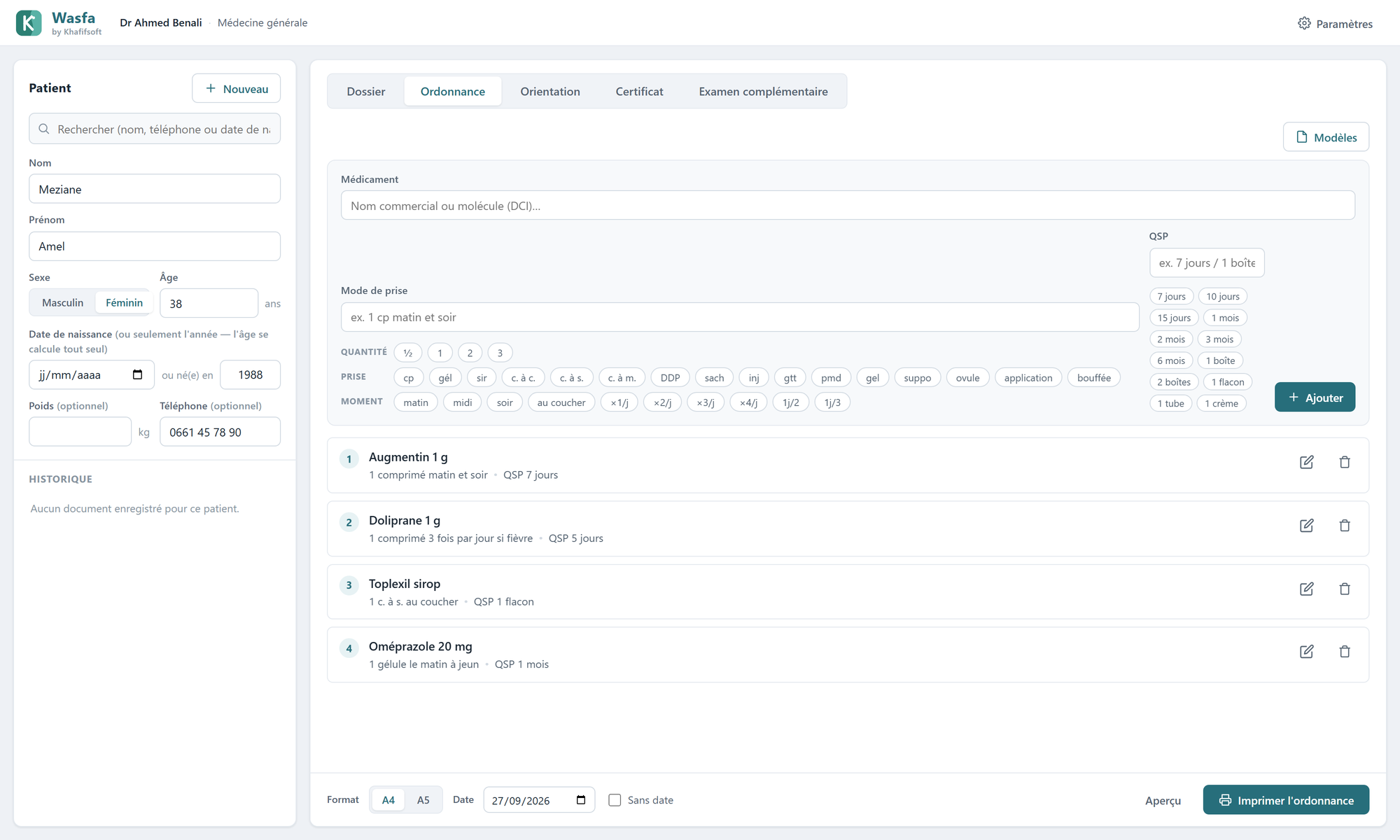Screen dimensions: 1400x840
Task: Choose the 1 crème QSP chip
Action: tap(1221, 403)
